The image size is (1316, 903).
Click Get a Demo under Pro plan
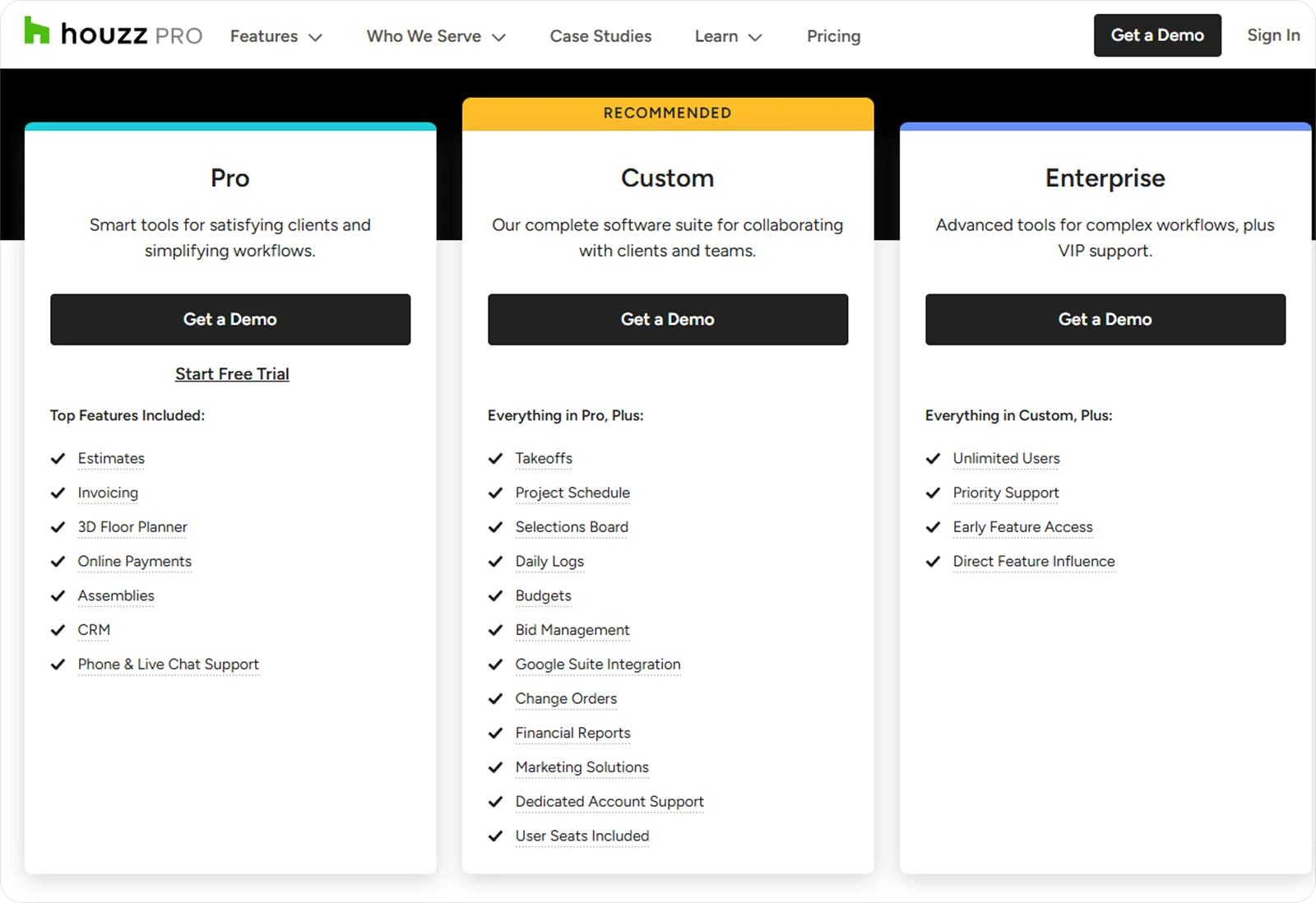[x=230, y=319]
